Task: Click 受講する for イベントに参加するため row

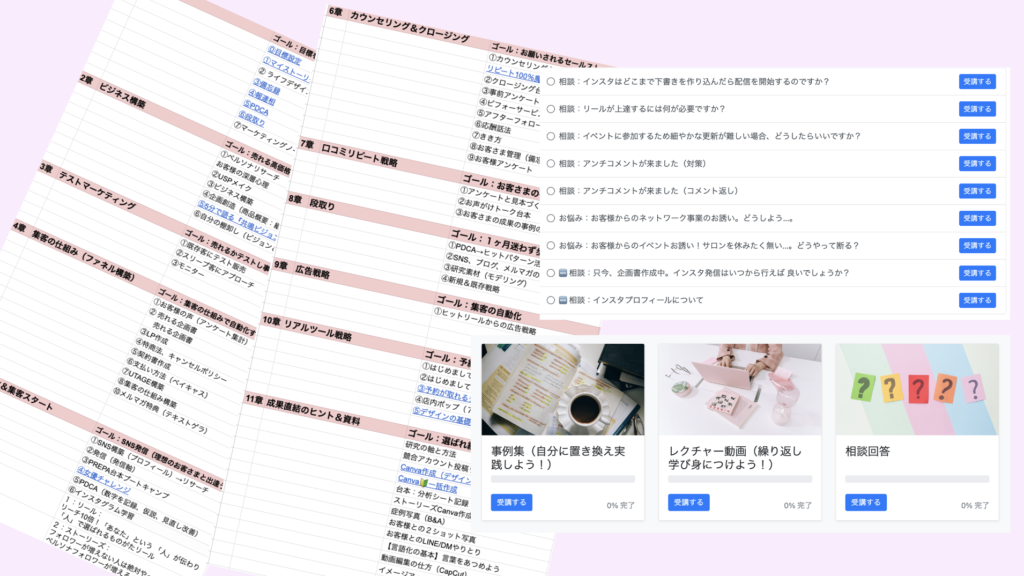Action: coord(977,136)
